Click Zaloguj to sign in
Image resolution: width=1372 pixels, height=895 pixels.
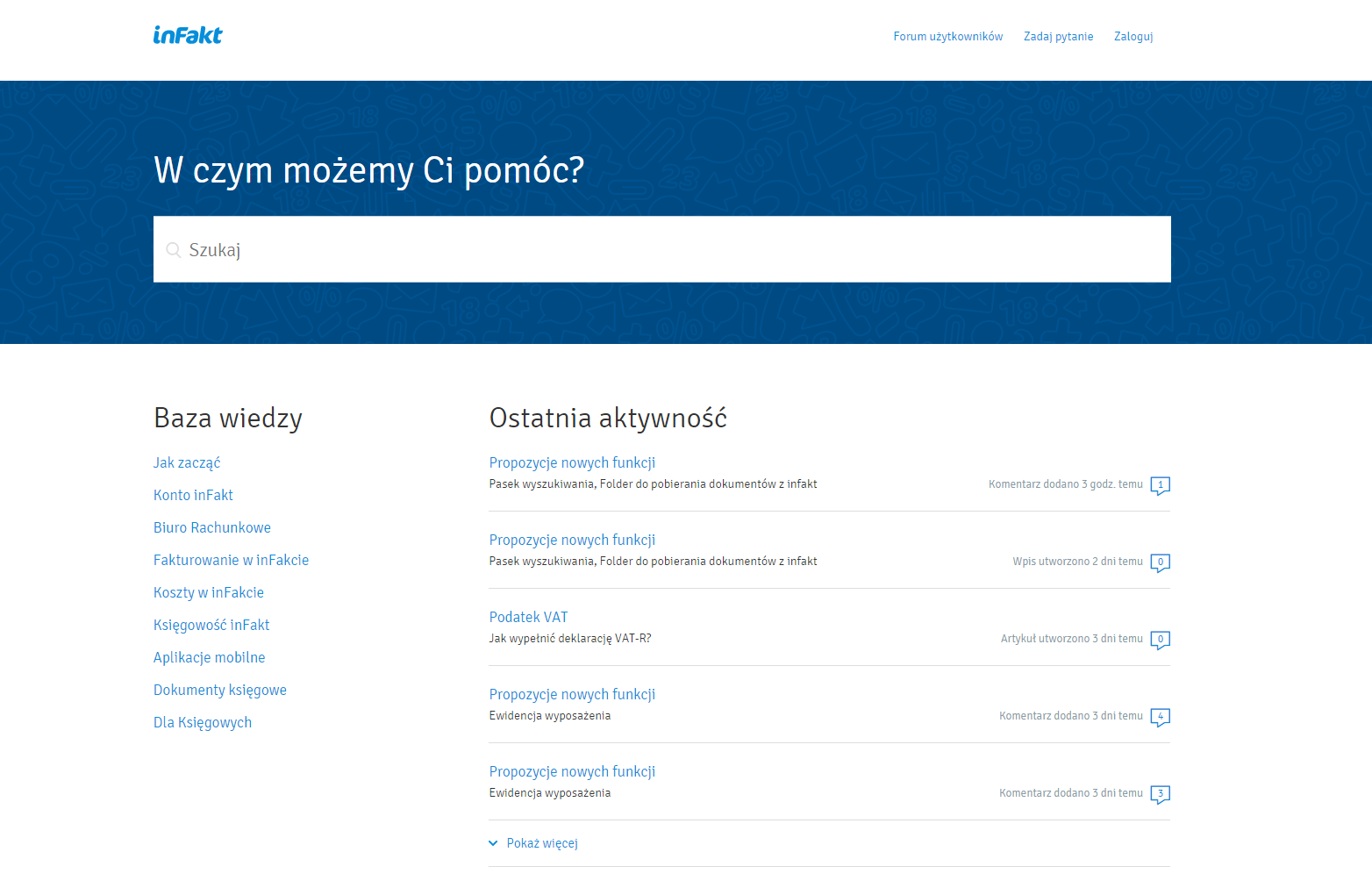1133,36
